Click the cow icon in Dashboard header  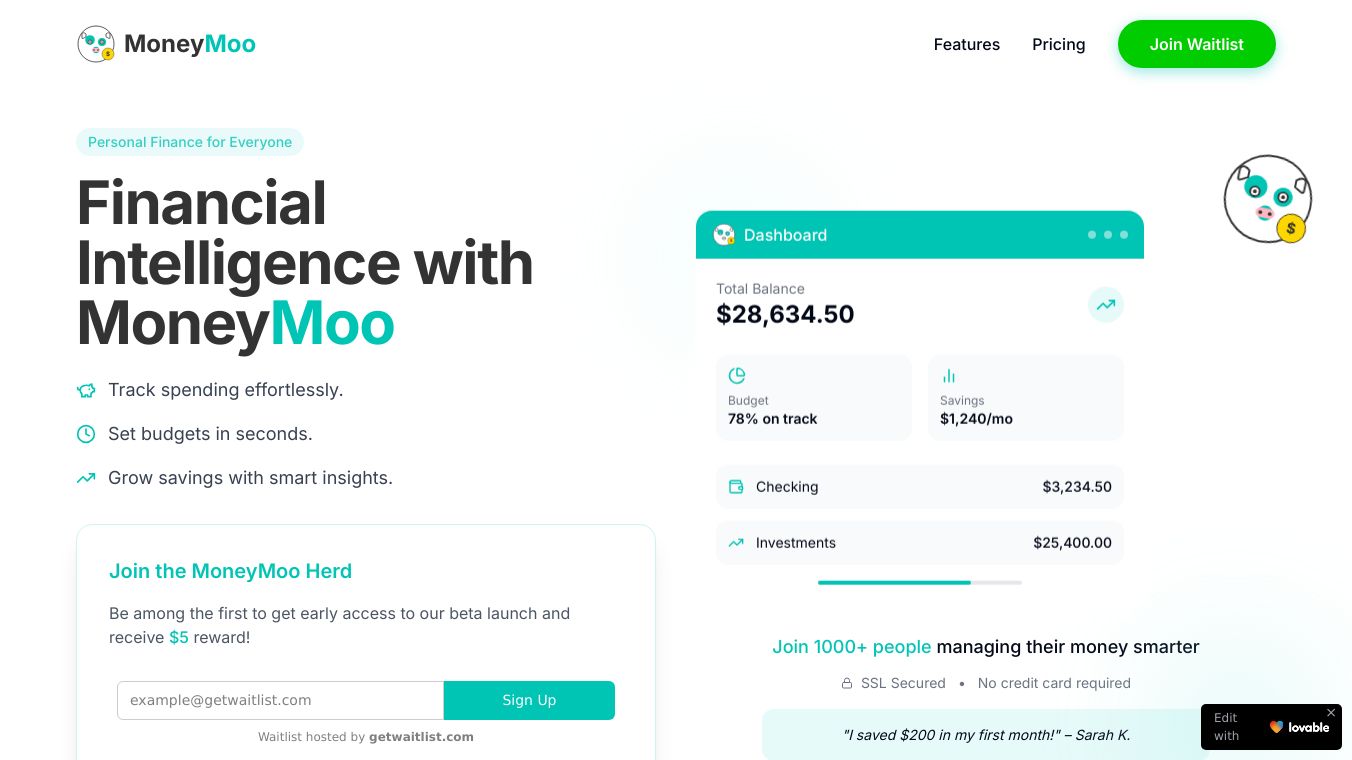click(x=724, y=235)
